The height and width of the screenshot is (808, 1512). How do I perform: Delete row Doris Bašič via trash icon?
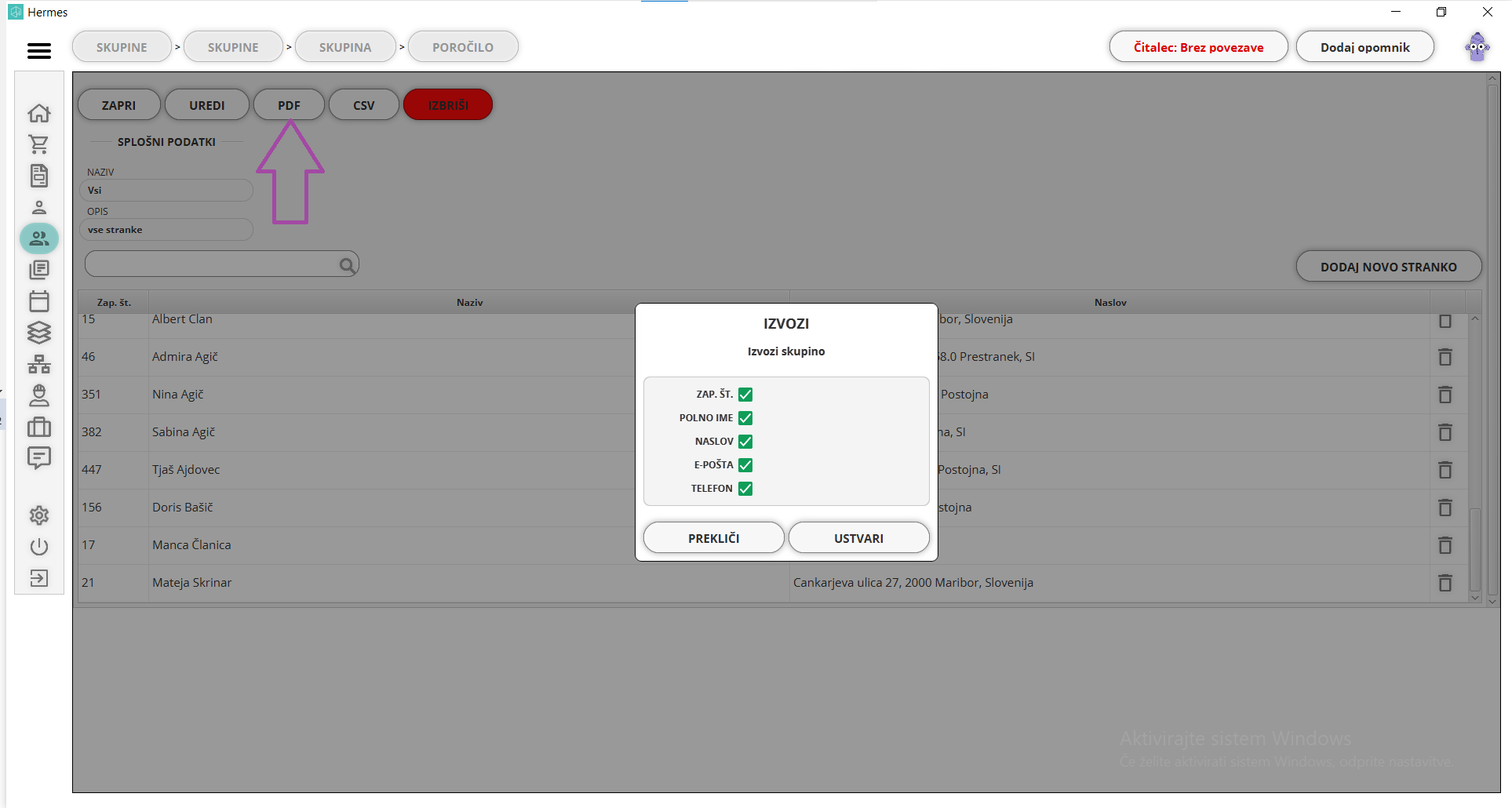click(x=1445, y=508)
